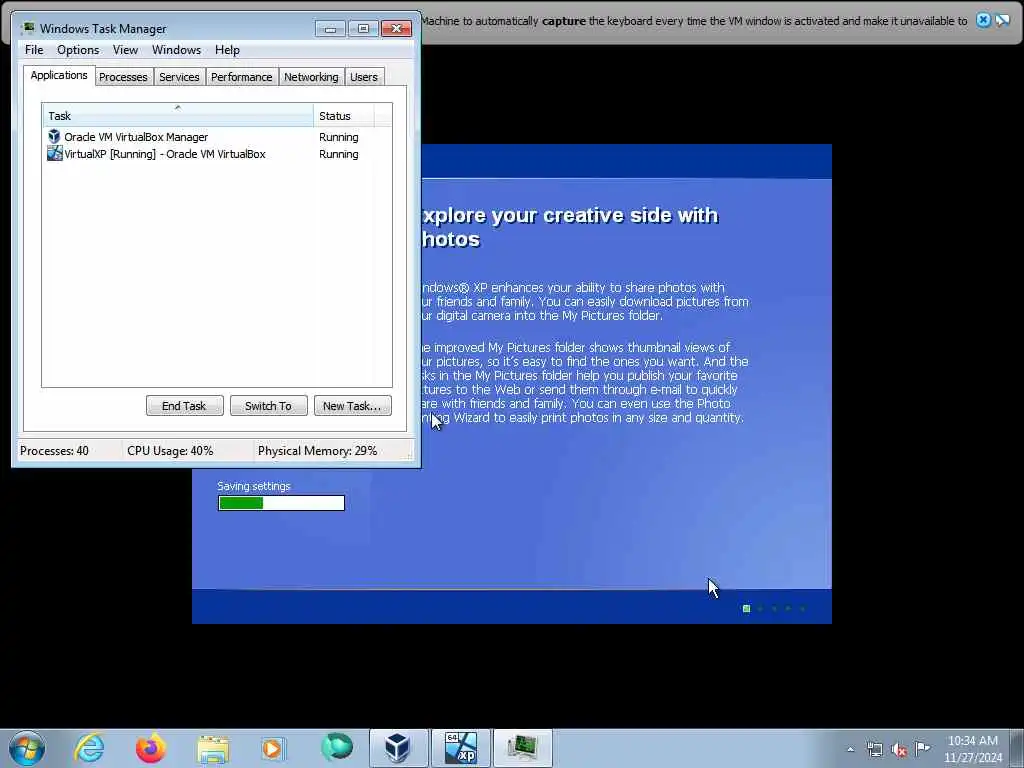Click the CPU Usage: 40% status bar entry

[x=170, y=451]
